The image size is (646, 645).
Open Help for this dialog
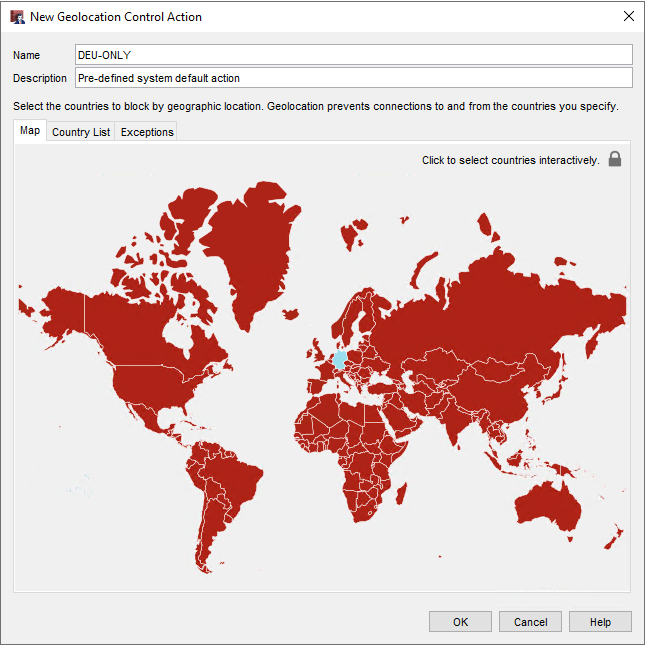tap(600, 622)
